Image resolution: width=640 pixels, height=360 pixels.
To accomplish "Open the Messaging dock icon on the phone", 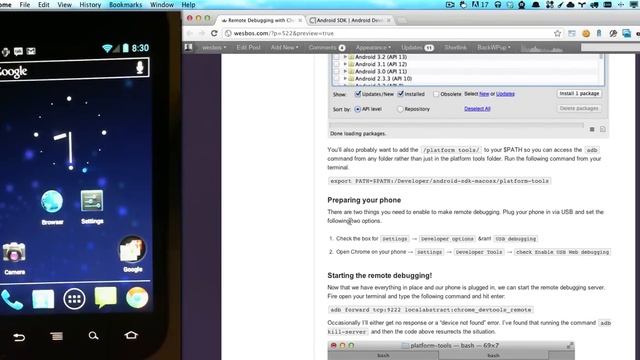I will pos(105,298).
